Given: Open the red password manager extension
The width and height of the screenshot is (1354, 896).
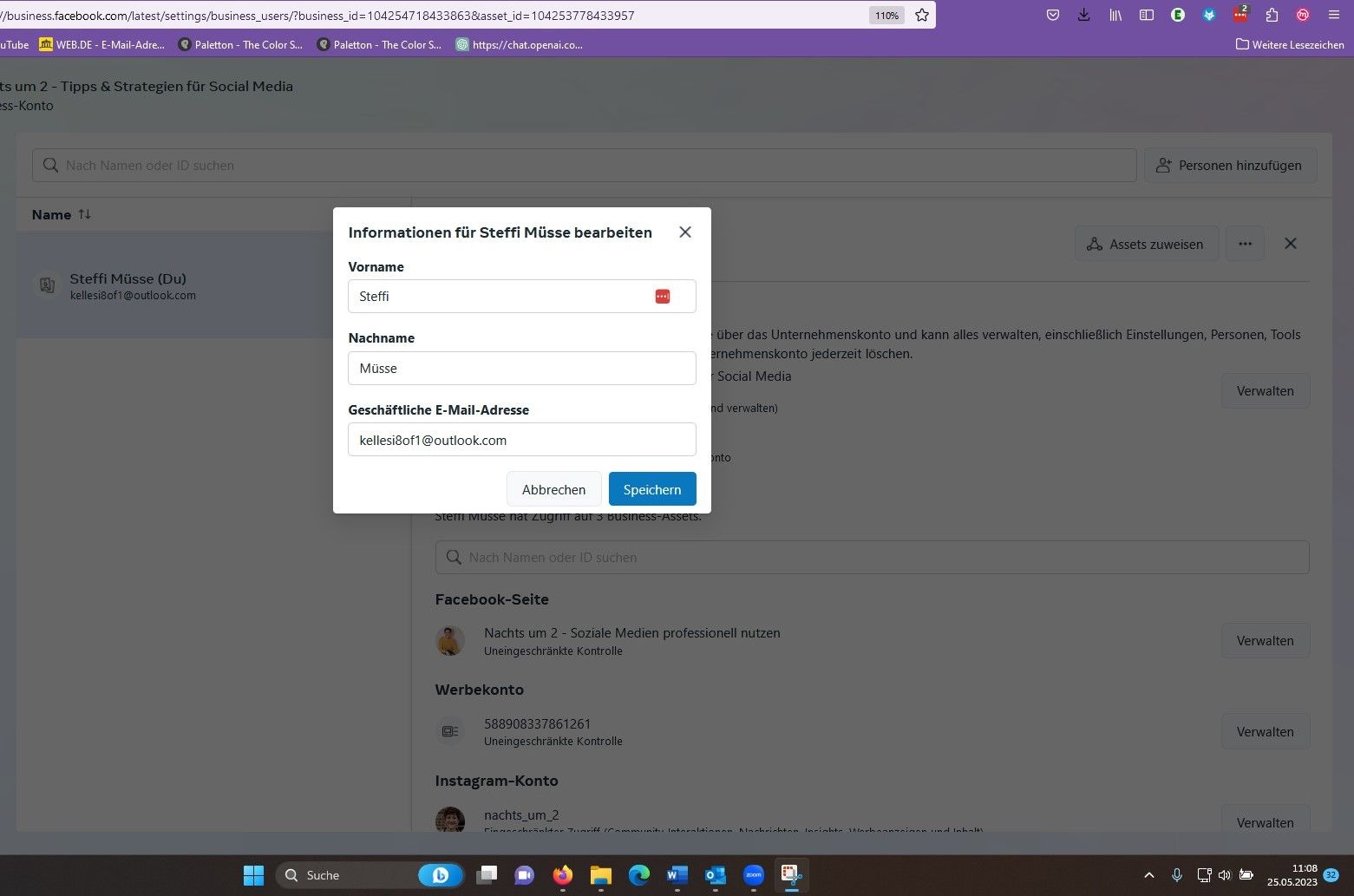Looking at the screenshot, I should tap(1240, 15).
